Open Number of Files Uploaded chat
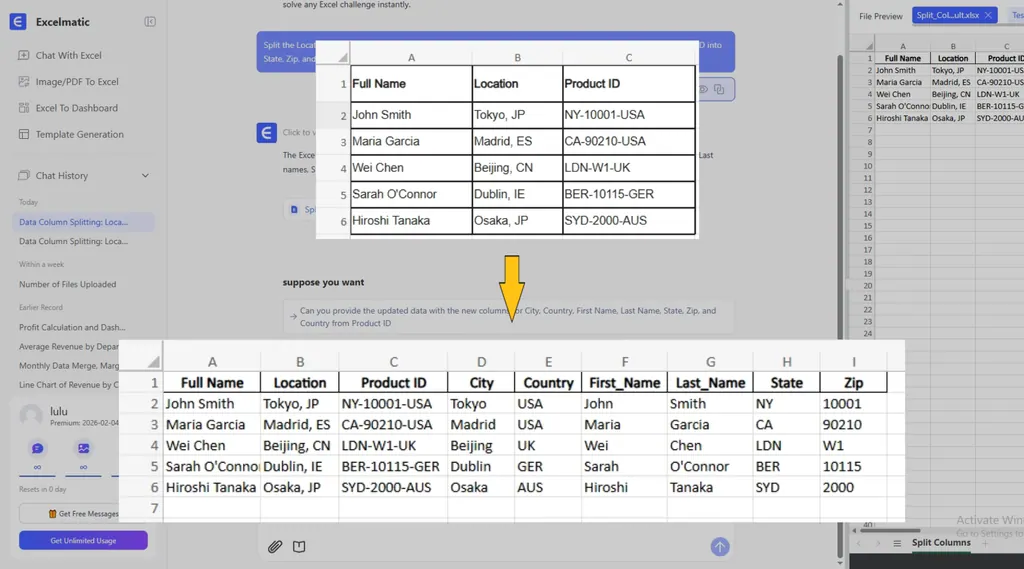 tap(67, 284)
